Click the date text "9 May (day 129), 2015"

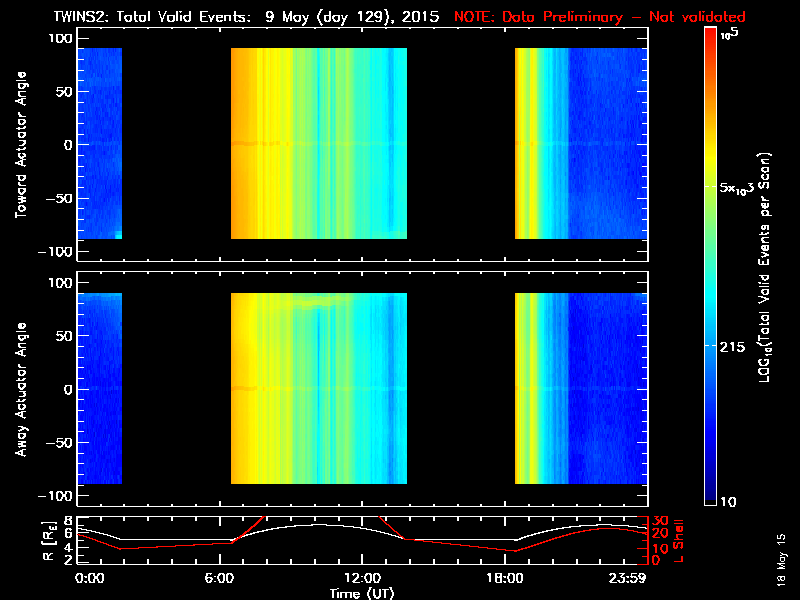352,17
